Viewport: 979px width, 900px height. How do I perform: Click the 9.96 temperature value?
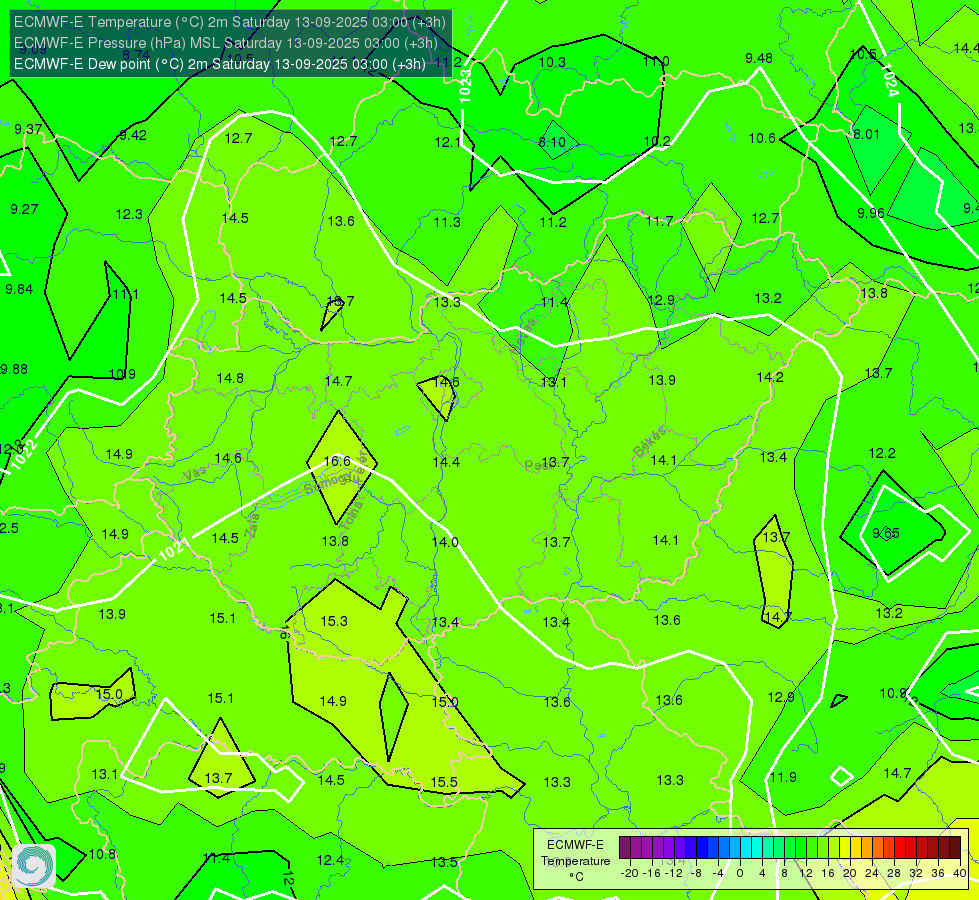[871, 213]
